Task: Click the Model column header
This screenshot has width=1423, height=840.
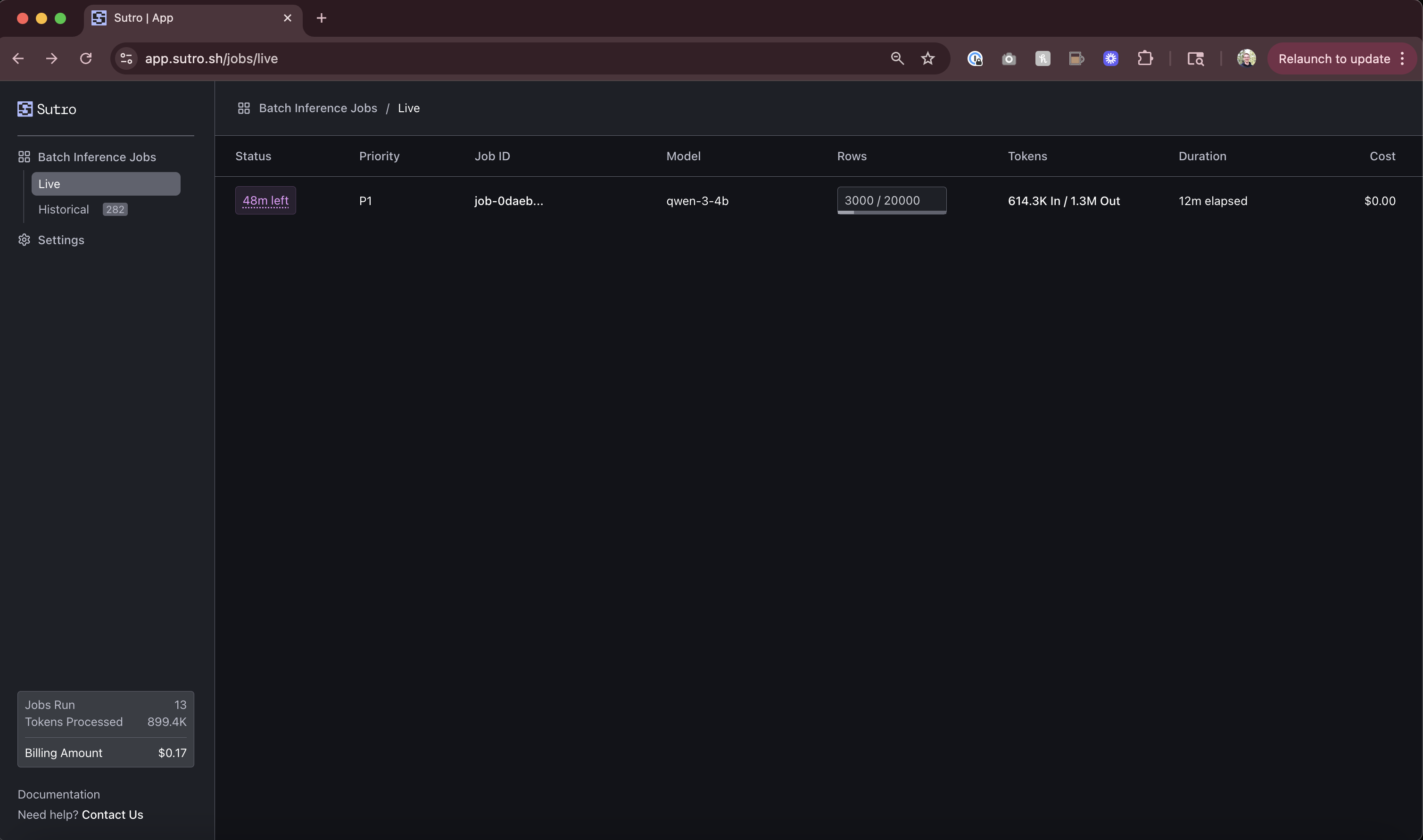Action: tap(683, 156)
